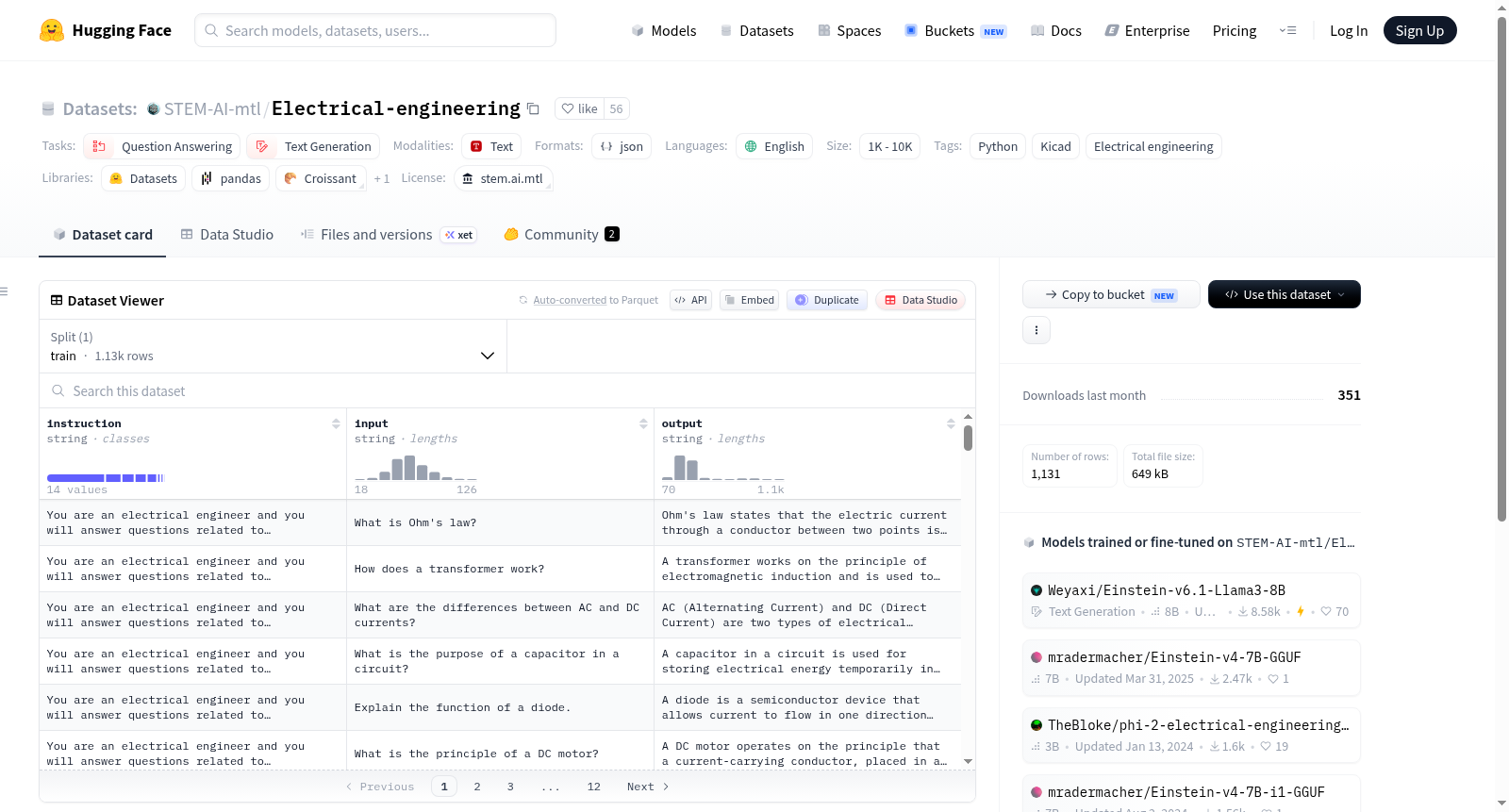The image size is (1509, 812).
Task: Select the Croissant library tag
Action: pos(321,178)
